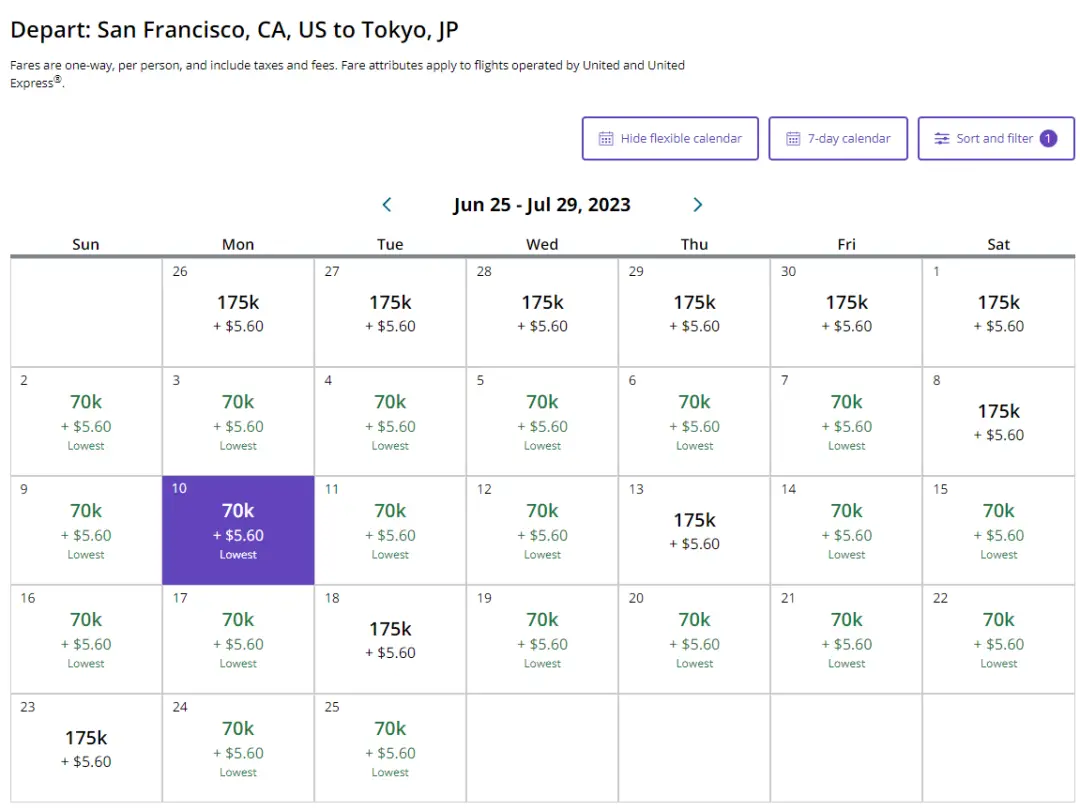The width and height of the screenshot is (1080, 811).
Task: Switch to 7-day calendar view
Action: [x=838, y=138]
